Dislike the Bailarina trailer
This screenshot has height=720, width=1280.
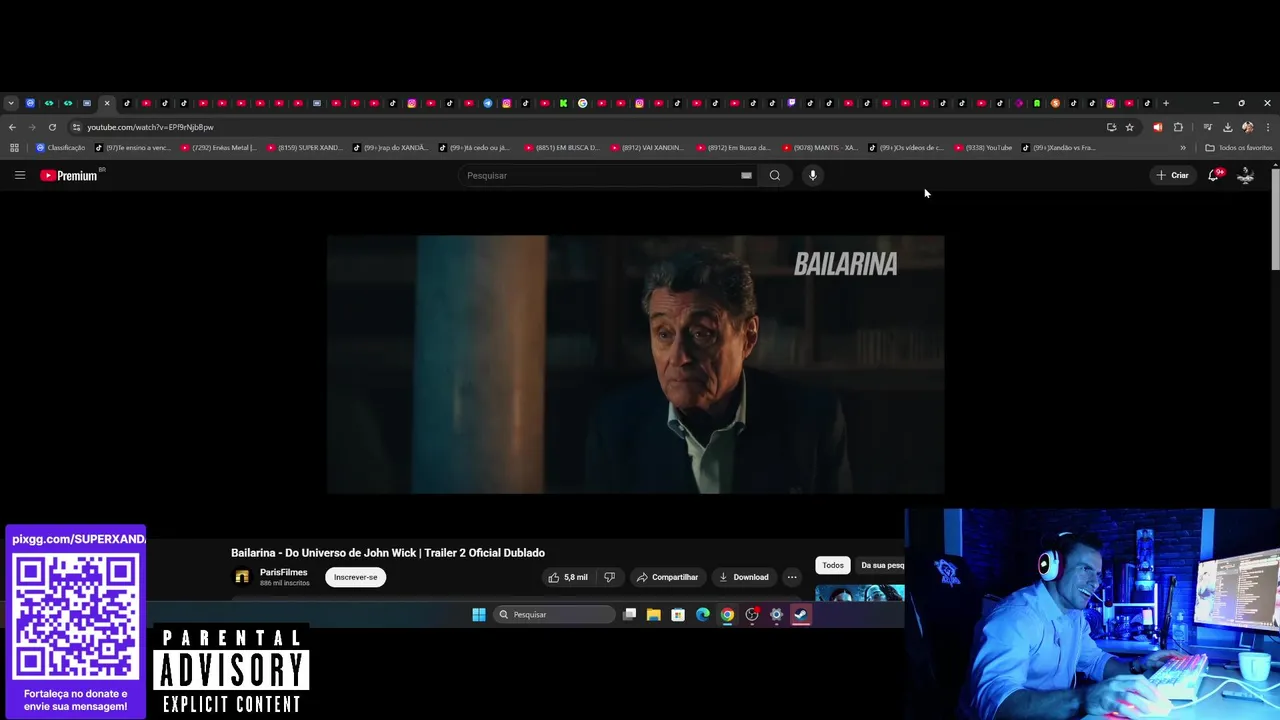click(x=609, y=577)
